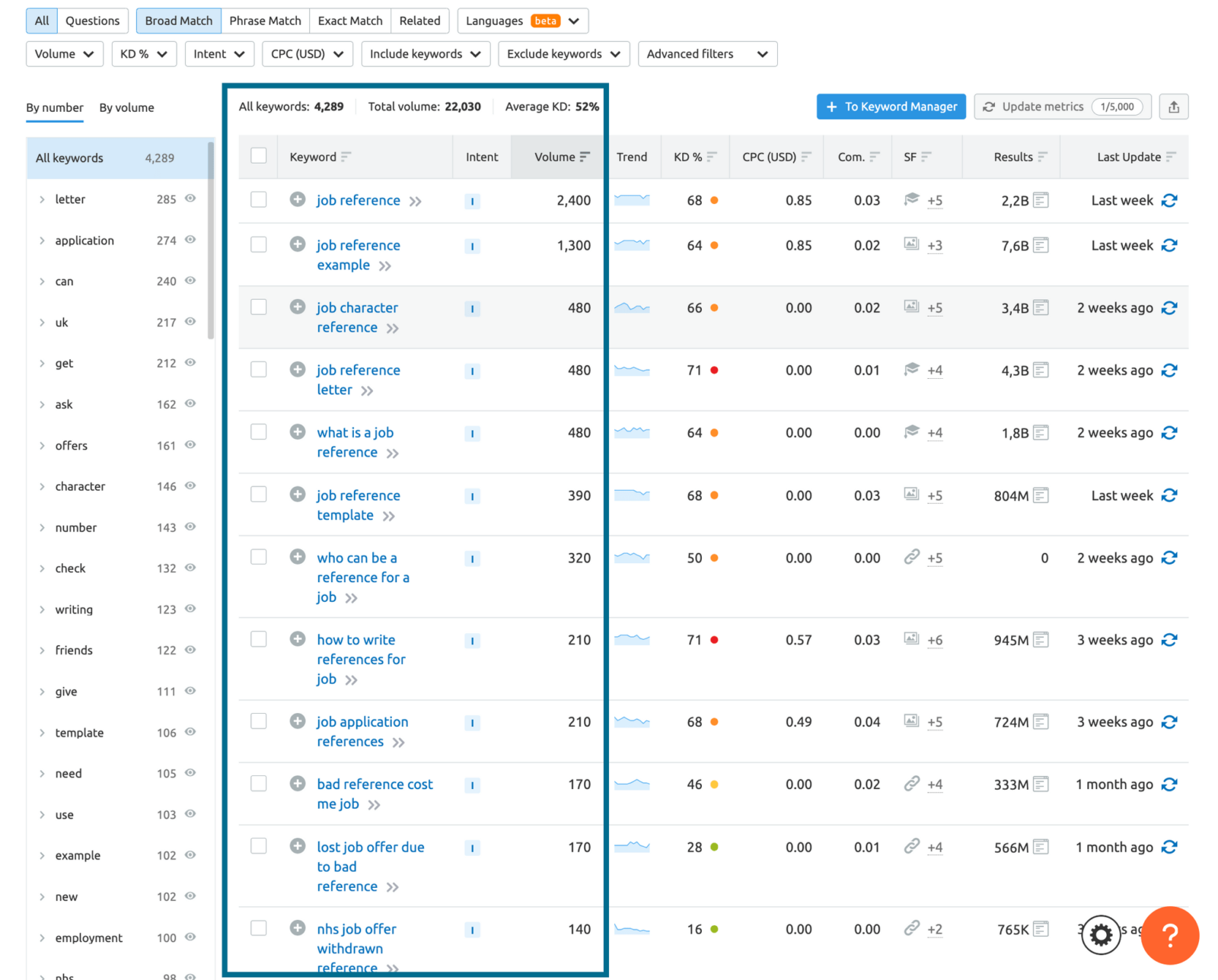Open the settings gear icon
Image resolution: width=1218 pixels, height=980 pixels.
click(1101, 934)
